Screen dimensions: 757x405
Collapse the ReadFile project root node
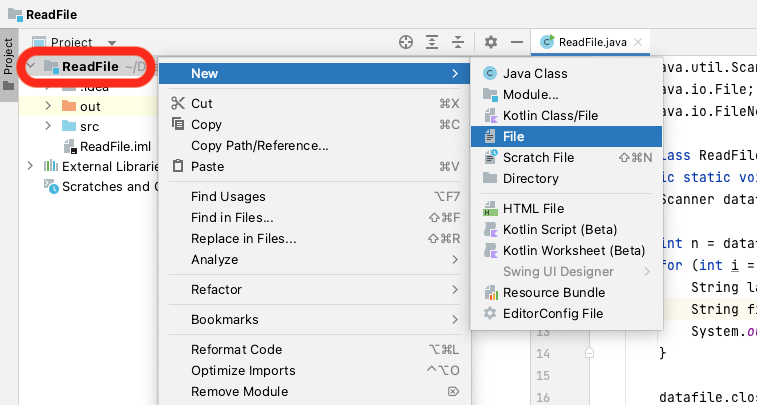tap(33, 67)
